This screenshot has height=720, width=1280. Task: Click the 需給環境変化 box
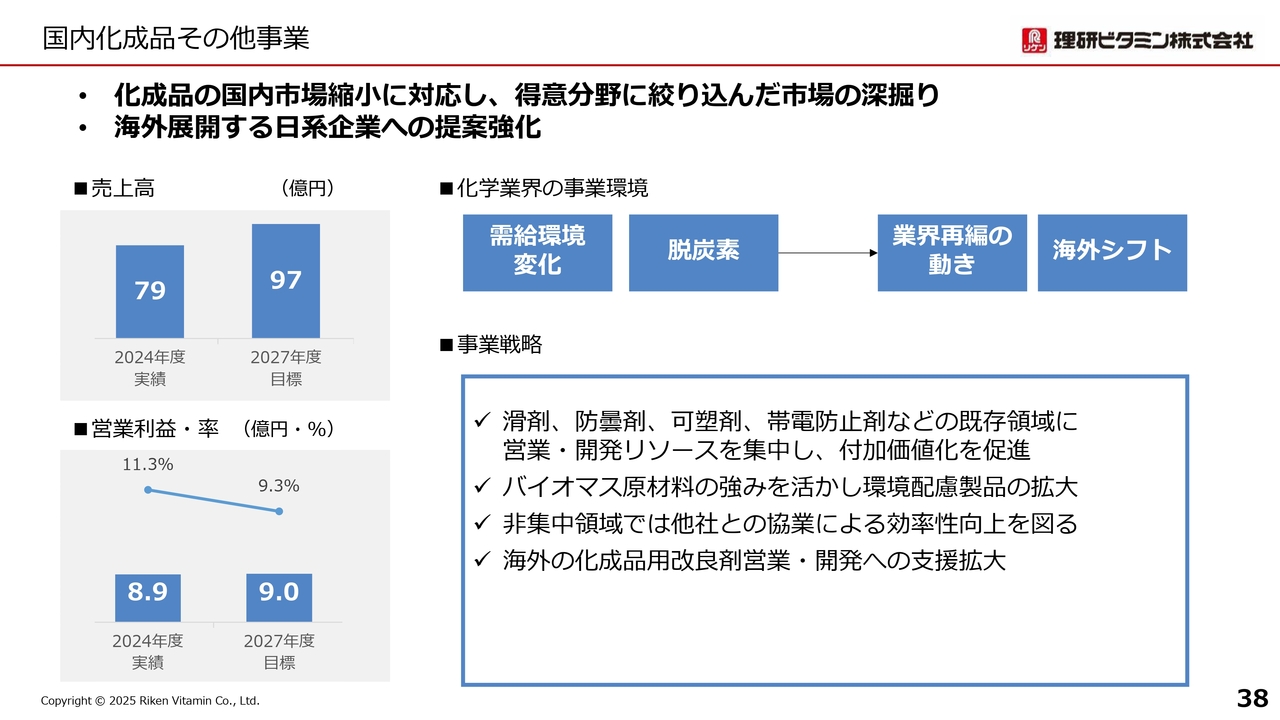click(537, 253)
